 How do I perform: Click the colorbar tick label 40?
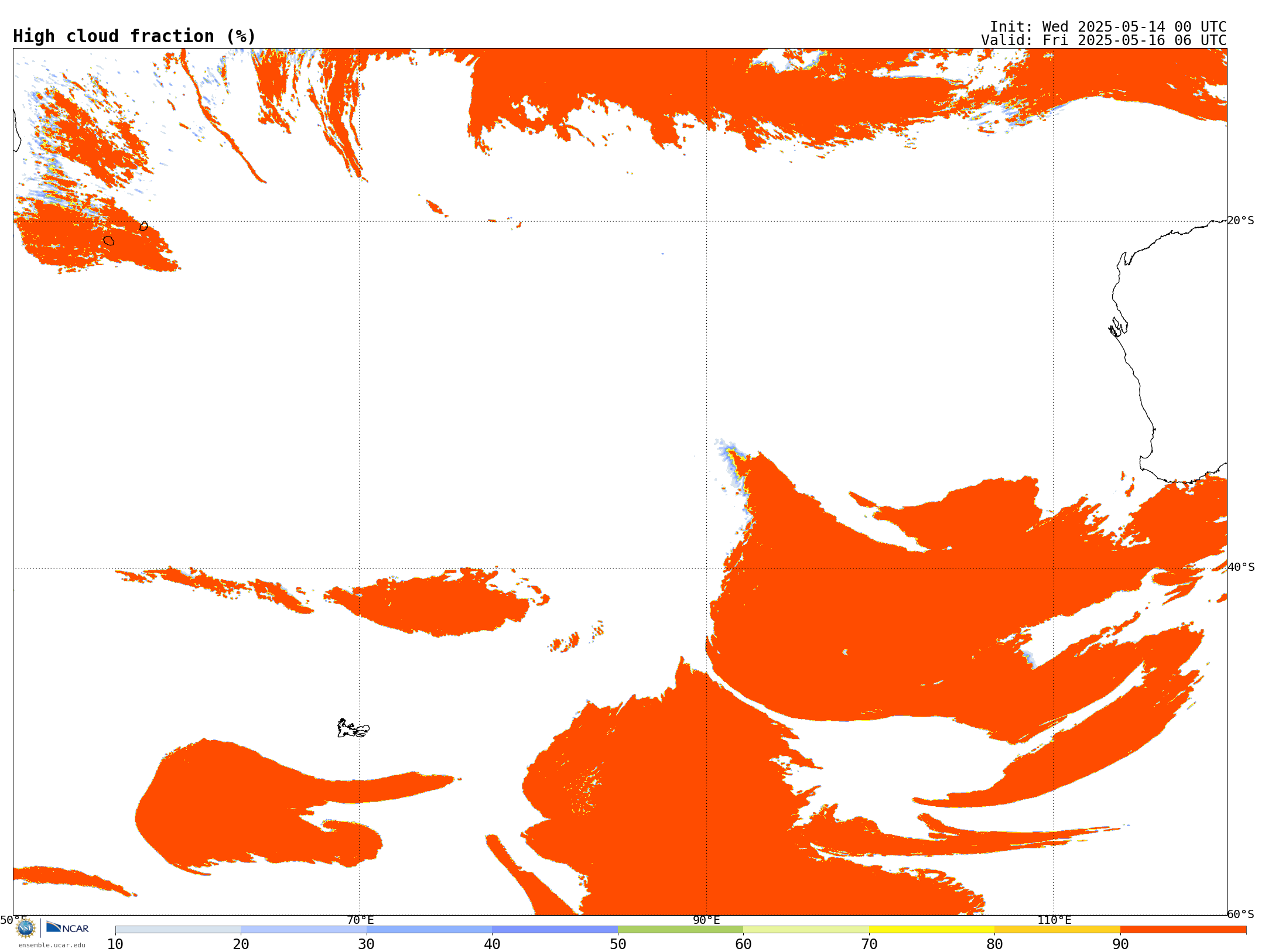click(x=492, y=944)
